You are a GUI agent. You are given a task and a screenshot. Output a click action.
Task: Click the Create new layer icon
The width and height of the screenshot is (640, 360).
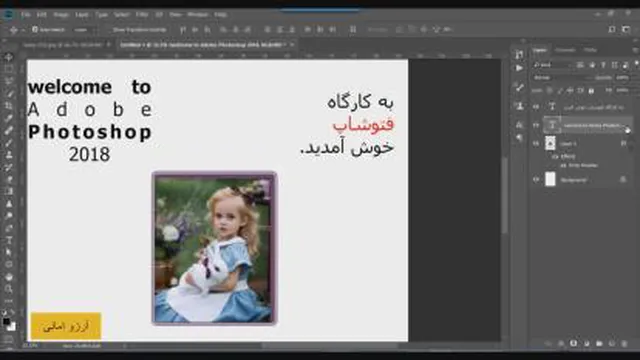(x=611, y=344)
